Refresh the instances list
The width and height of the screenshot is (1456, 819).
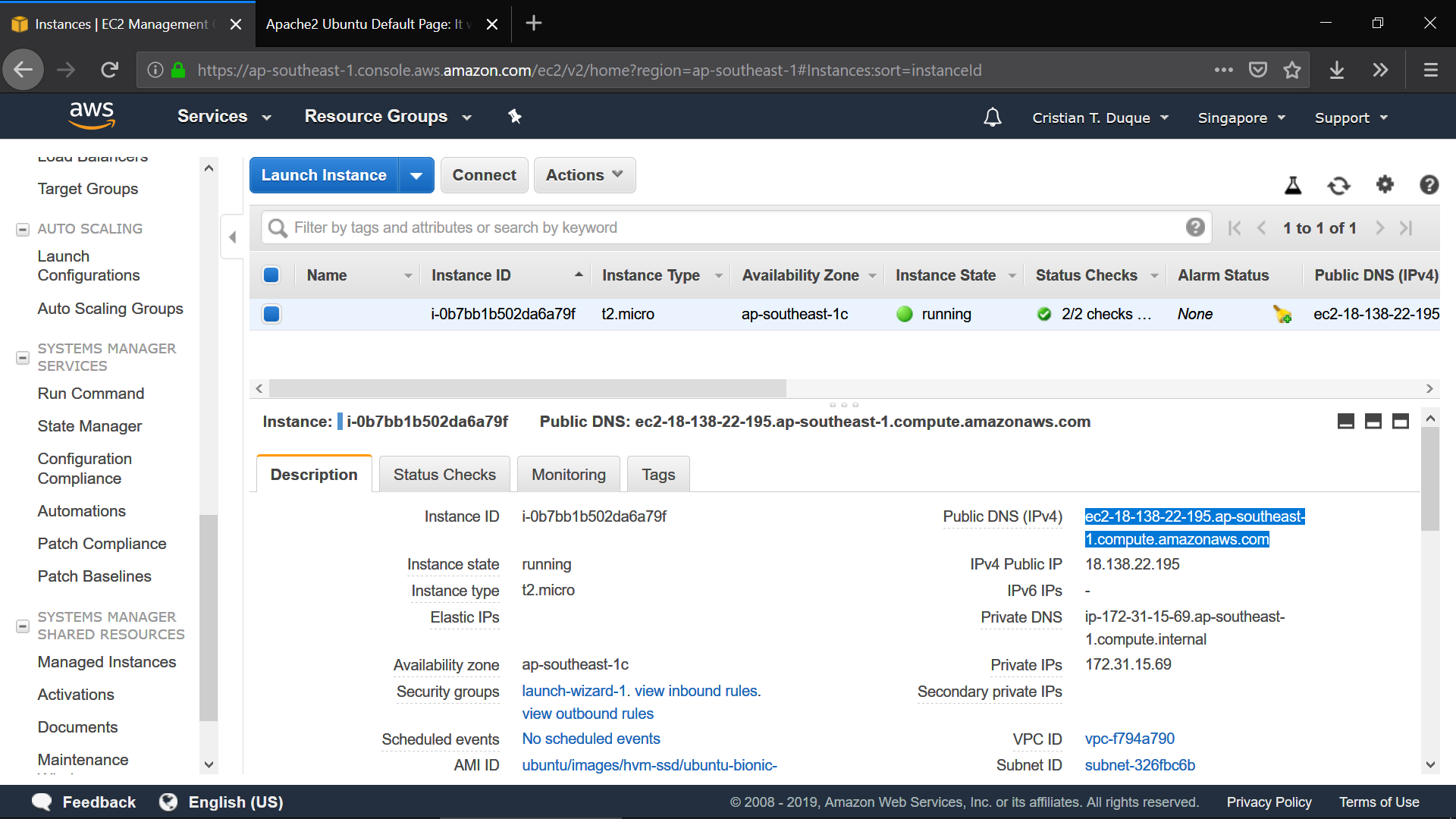[1338, 185]
